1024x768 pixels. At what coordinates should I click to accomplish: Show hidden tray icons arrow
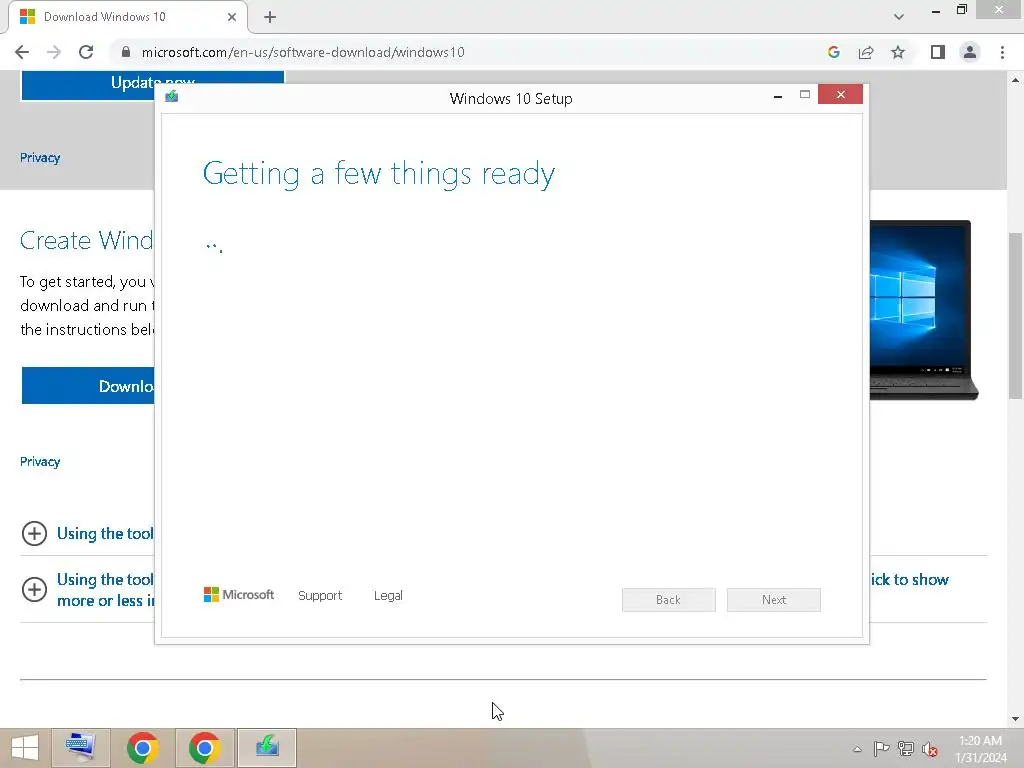(857, 749)
